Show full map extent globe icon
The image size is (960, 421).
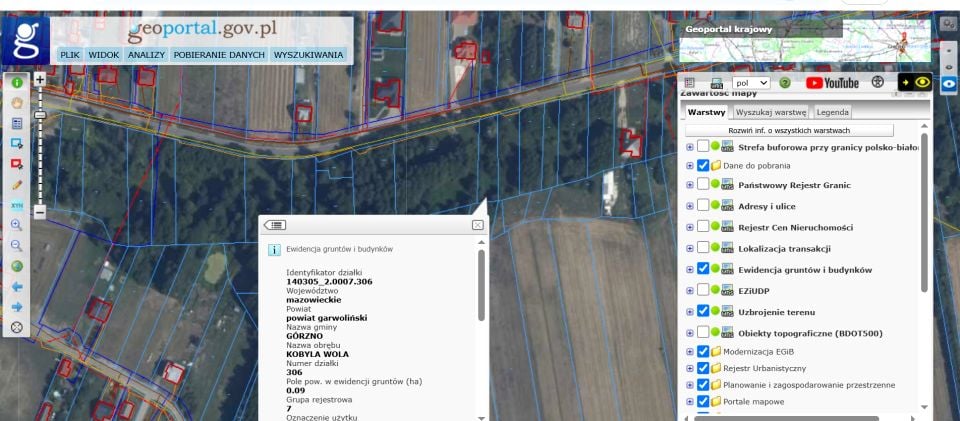(17, 266)
